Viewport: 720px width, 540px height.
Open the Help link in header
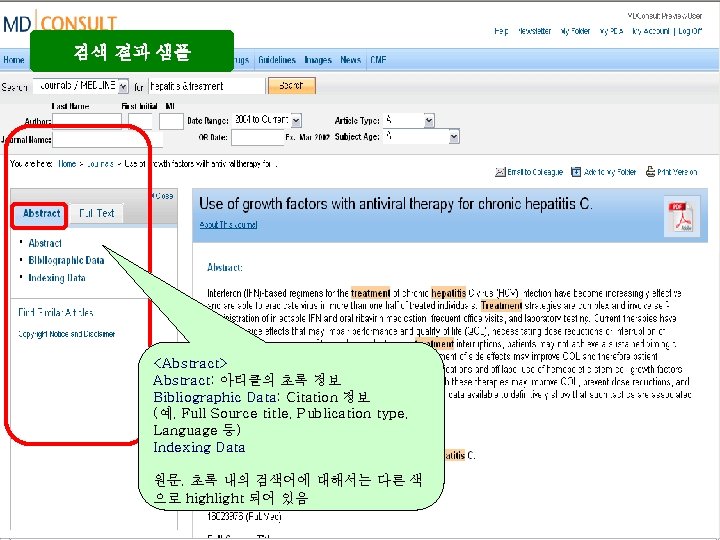click(x=501, y=31)
